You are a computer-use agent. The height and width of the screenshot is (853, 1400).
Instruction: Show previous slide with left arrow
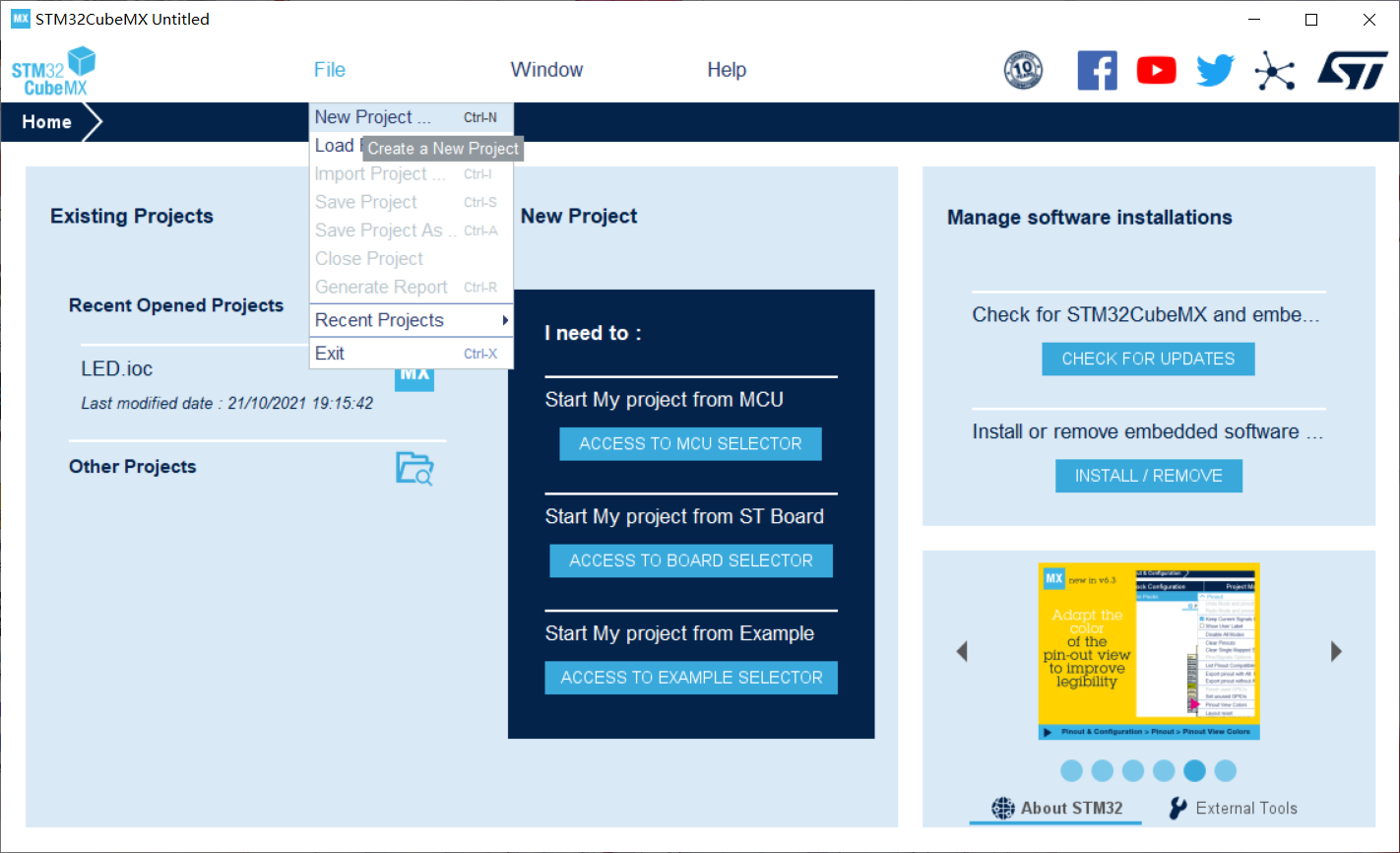tap(962, 651)
